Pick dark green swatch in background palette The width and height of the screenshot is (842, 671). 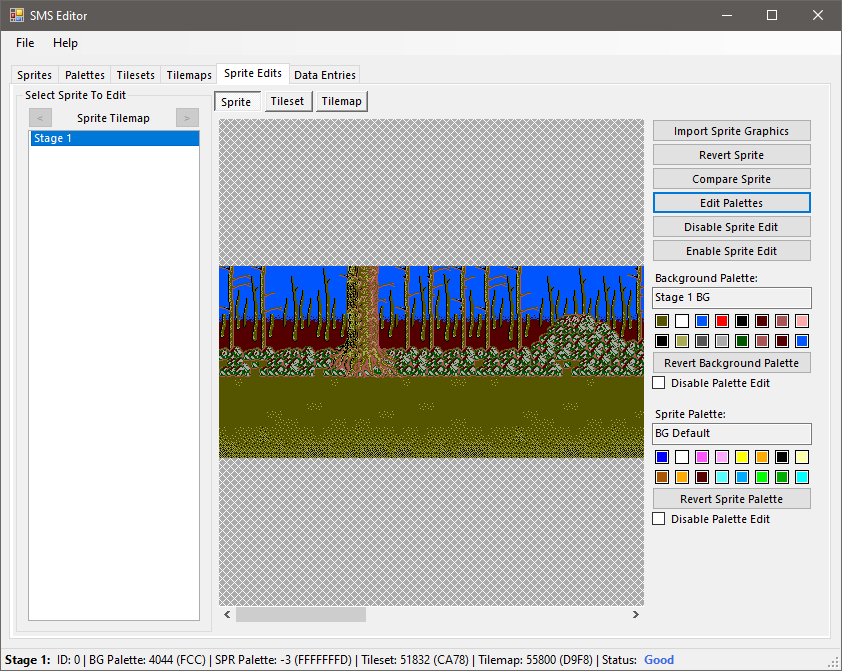(742, 341)
